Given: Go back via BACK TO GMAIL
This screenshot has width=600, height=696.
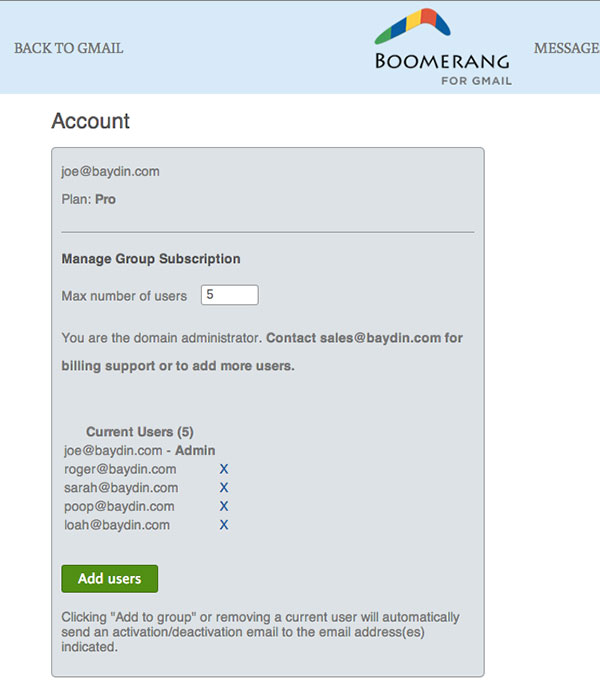Looking at the screenshot, I should coord(69,48).
